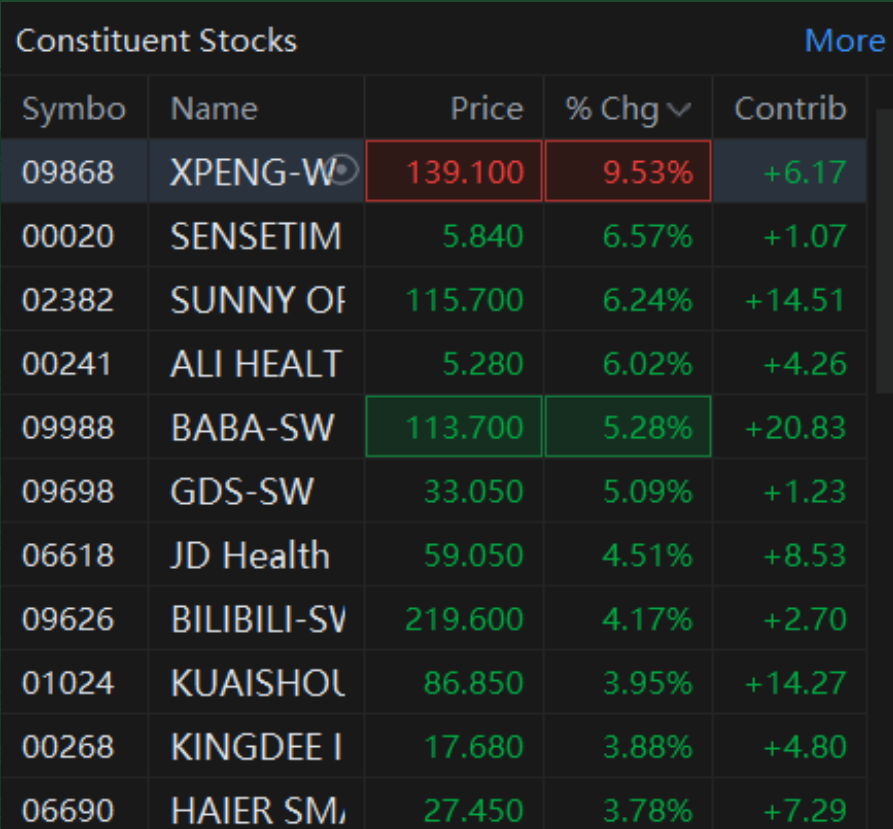The height and width of the screenshot is (829, 893).
Task: Click the +20.83 contribution value
Action: pyautogui.click(x=796, y=427)
